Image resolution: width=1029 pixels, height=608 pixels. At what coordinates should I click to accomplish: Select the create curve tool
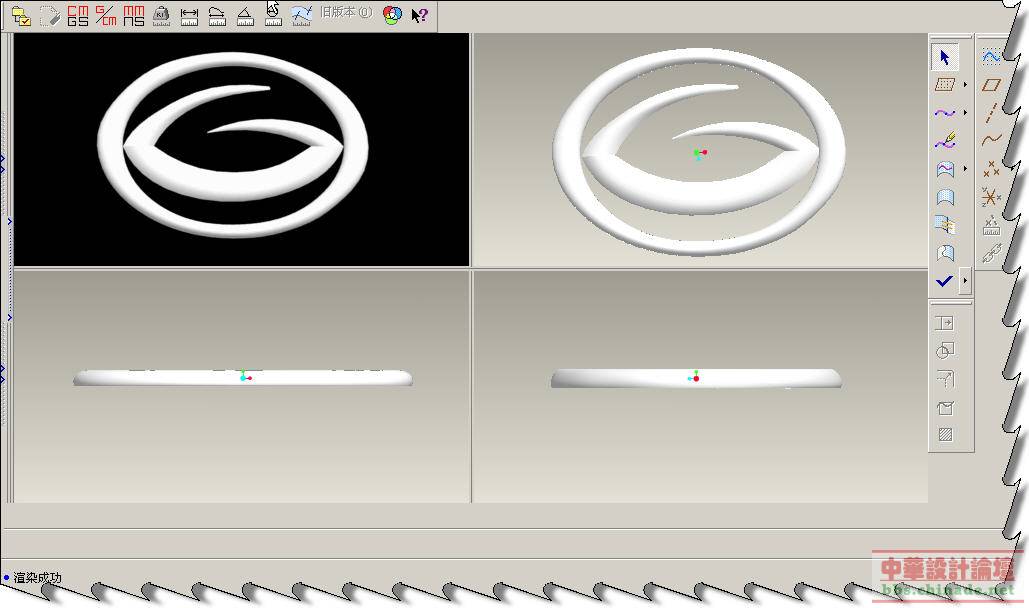(944, 113)
